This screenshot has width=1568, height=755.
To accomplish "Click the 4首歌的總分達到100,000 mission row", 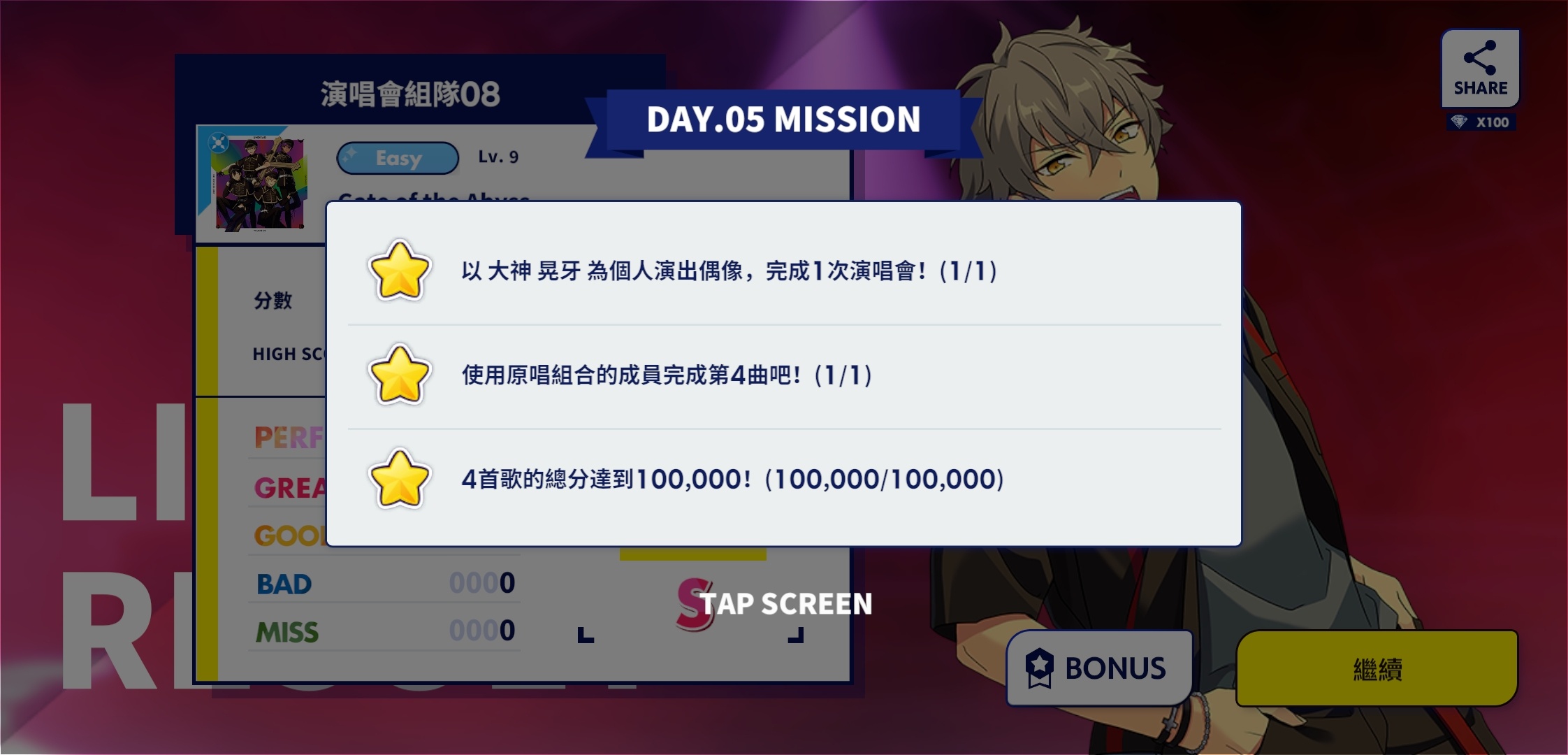I will 784,480.
